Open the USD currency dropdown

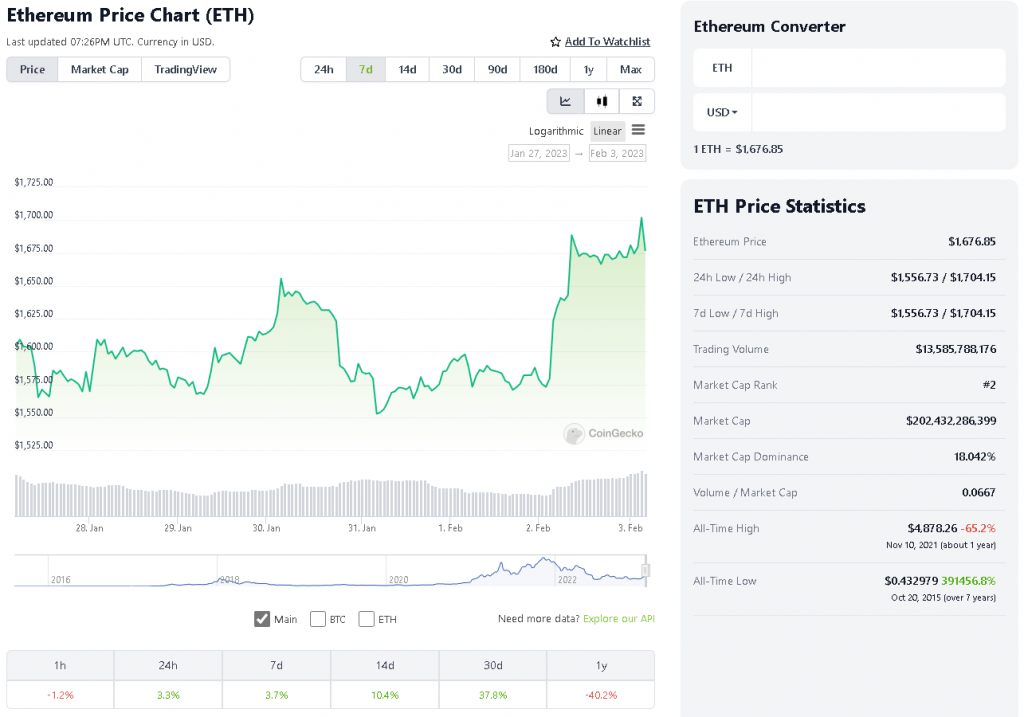pos(722,112)
